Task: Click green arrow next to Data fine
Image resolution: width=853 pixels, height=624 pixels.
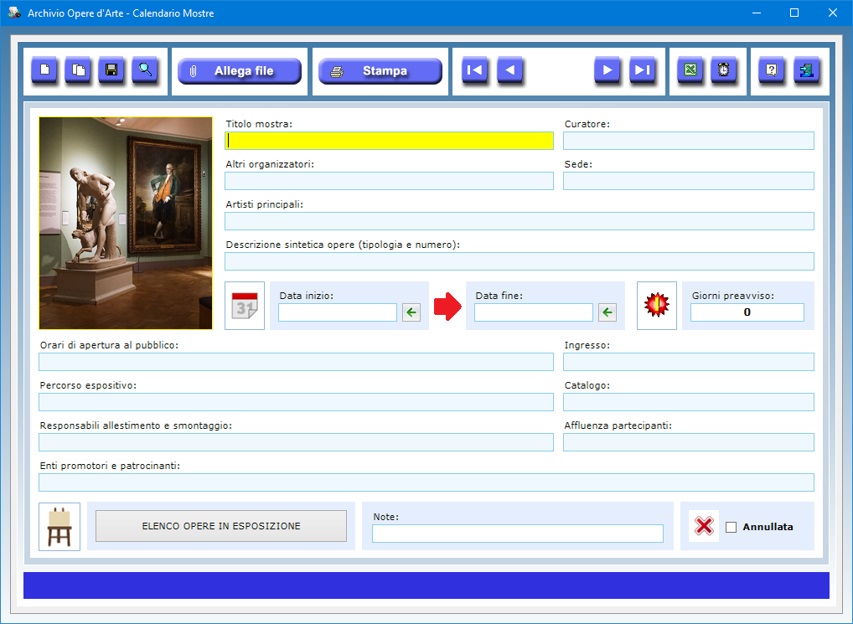Action: tap(607, 313)
